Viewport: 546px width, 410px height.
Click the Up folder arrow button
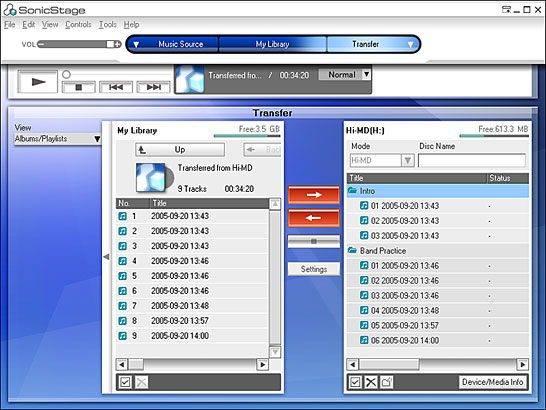coord(180,150)
